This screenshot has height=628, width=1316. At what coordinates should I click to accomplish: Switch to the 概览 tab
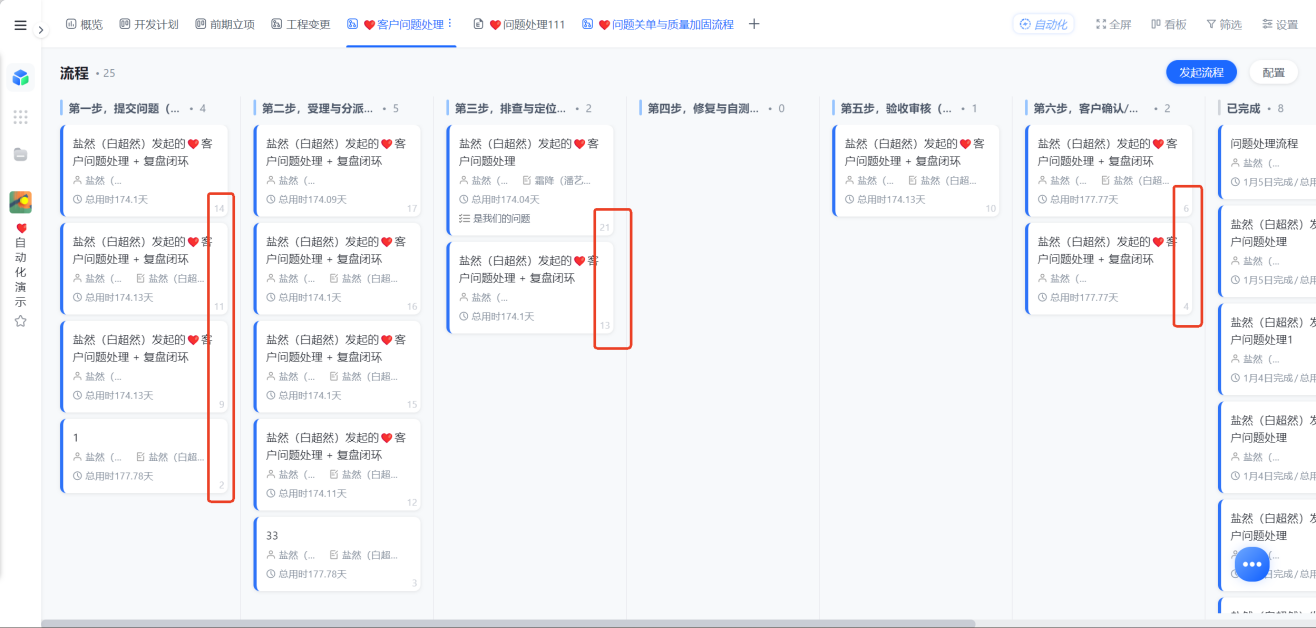click(x=84, y=24)
